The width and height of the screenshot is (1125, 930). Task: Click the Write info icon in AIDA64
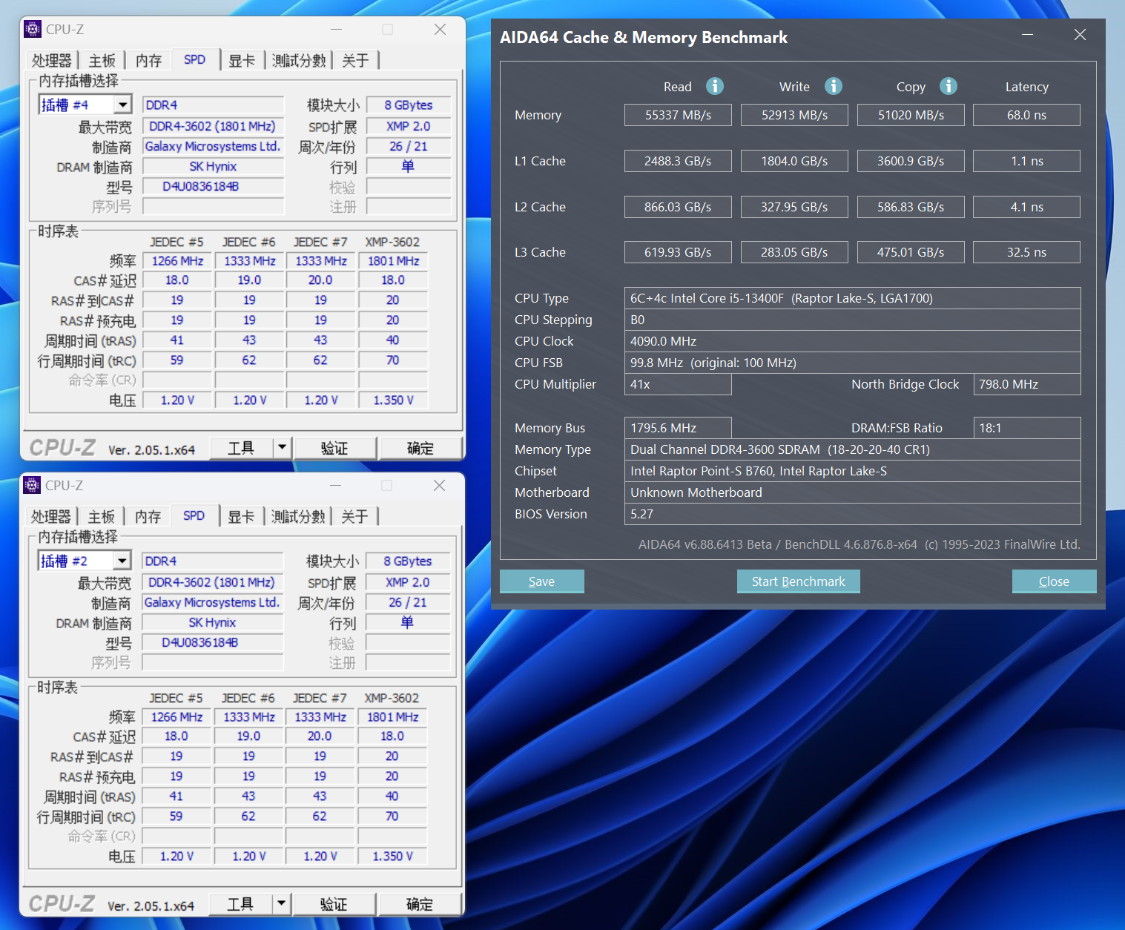click(833, 86)
